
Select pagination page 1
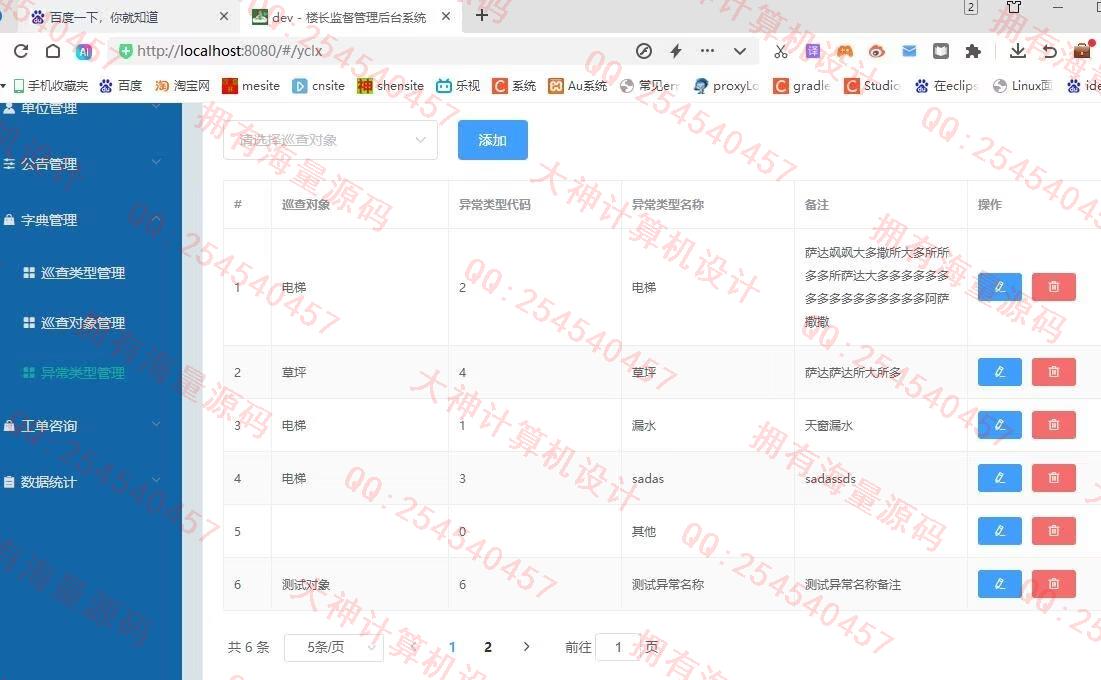[452, 647]
